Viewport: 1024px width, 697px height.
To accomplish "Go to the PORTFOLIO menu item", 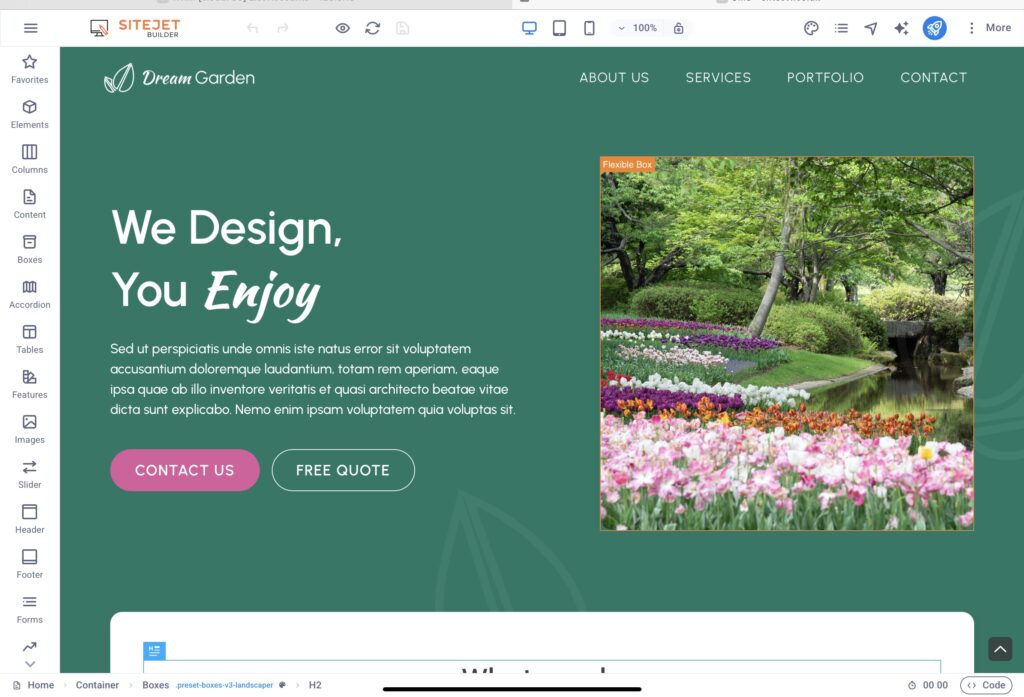I will (825, 78).
